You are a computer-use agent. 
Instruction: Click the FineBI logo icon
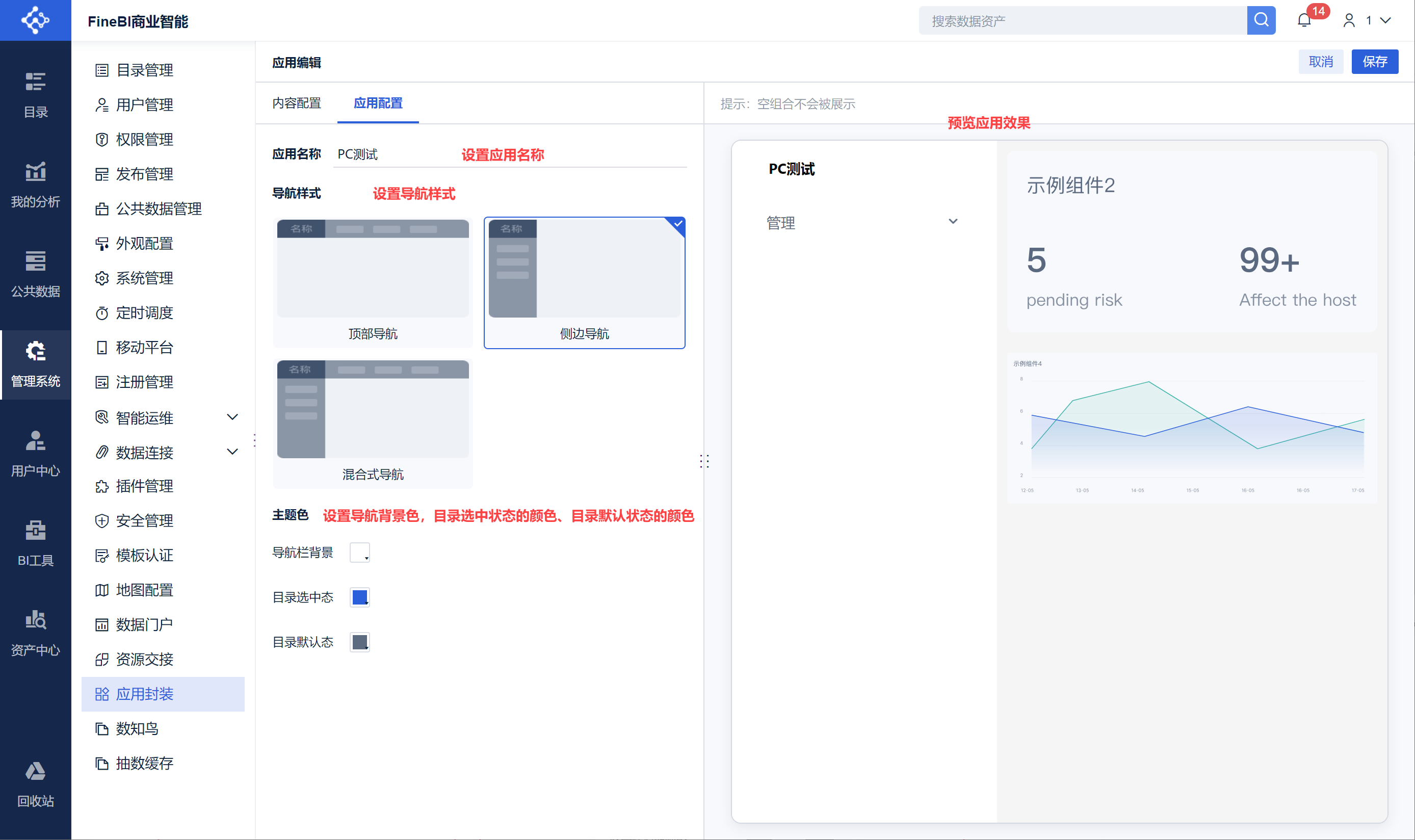35,20
